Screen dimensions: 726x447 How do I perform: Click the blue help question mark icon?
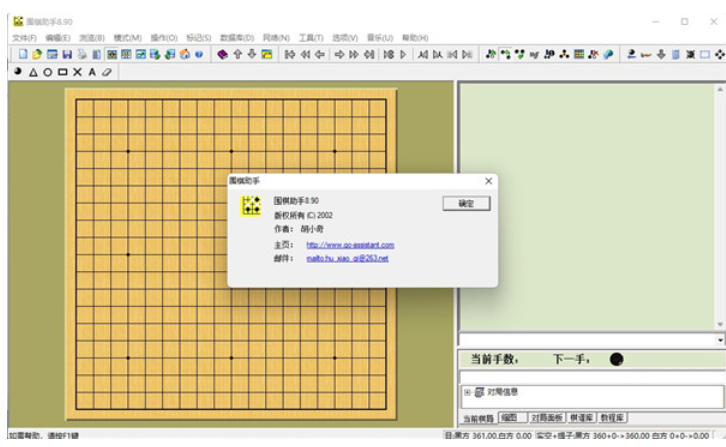click(198, 54)
